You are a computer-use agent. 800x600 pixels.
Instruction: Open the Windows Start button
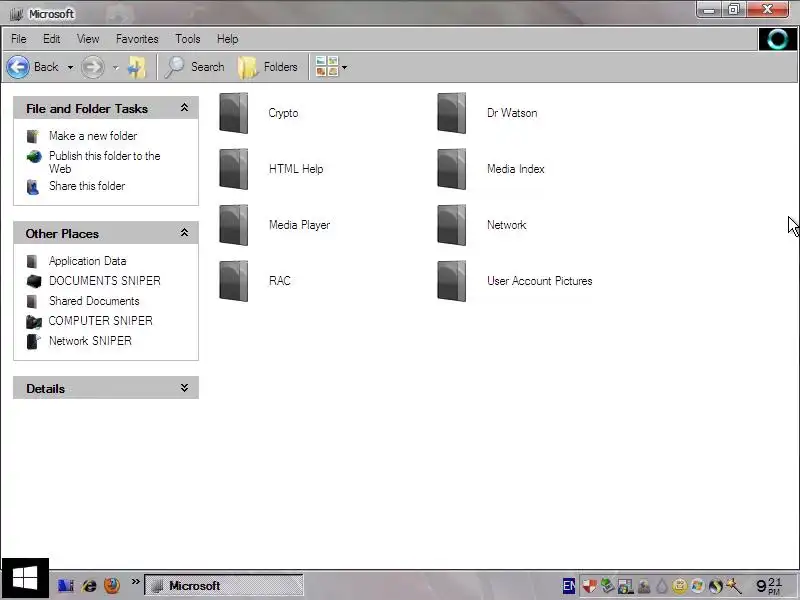pos(25,579)
